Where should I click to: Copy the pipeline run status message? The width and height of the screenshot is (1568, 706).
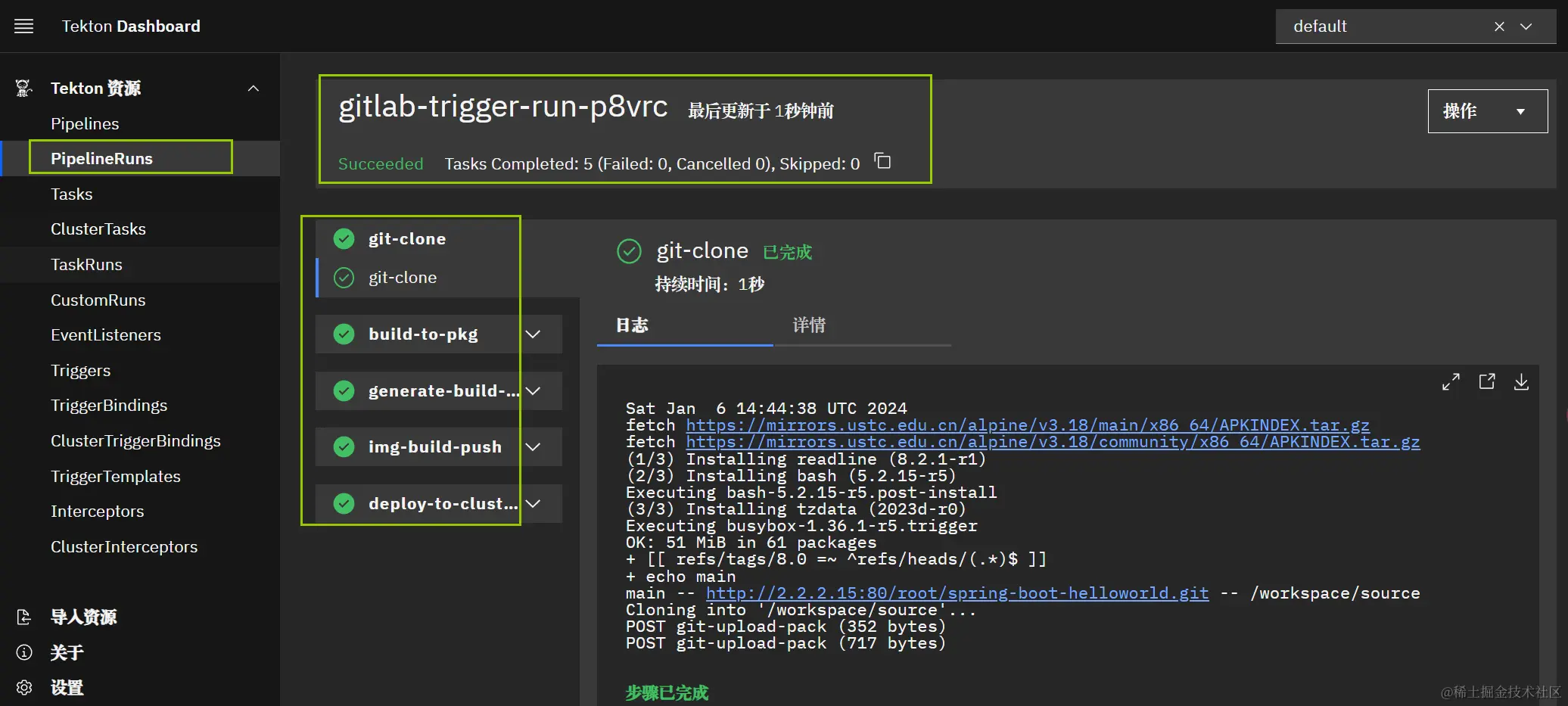[882, 161]
